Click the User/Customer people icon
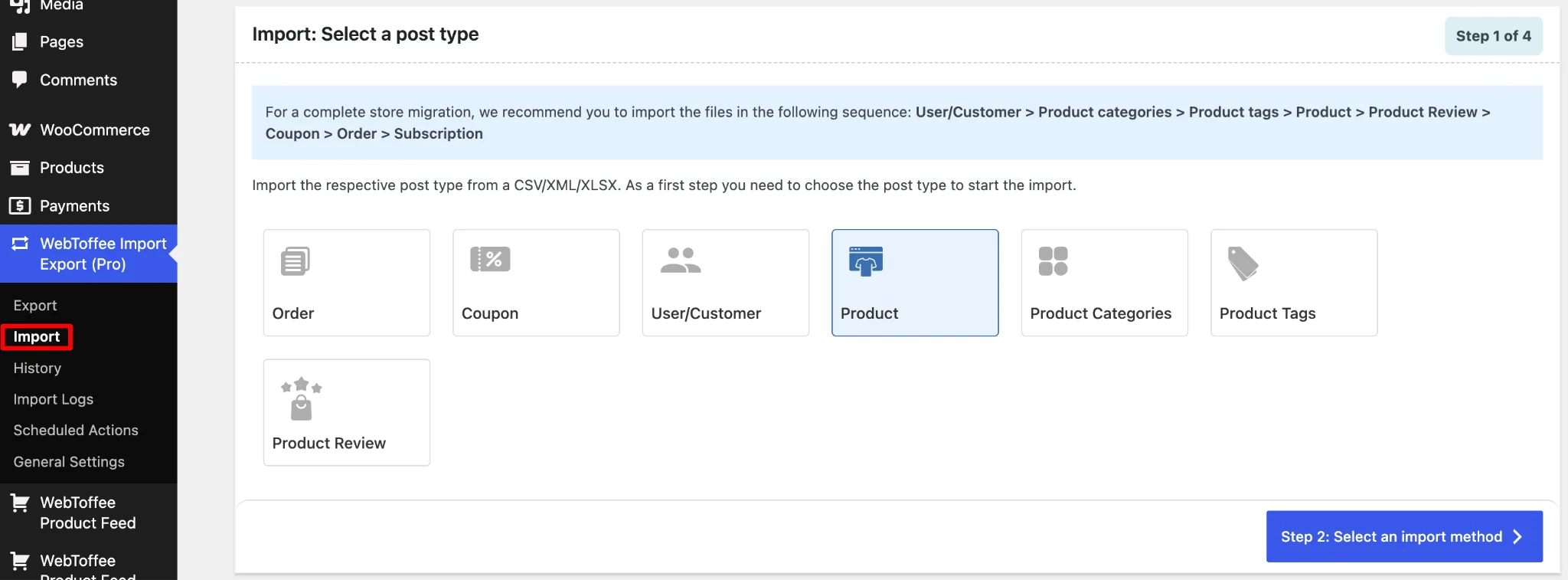The width and height of the screenshot is (1568, 580). pyautogui.click(x=681, y=260)
